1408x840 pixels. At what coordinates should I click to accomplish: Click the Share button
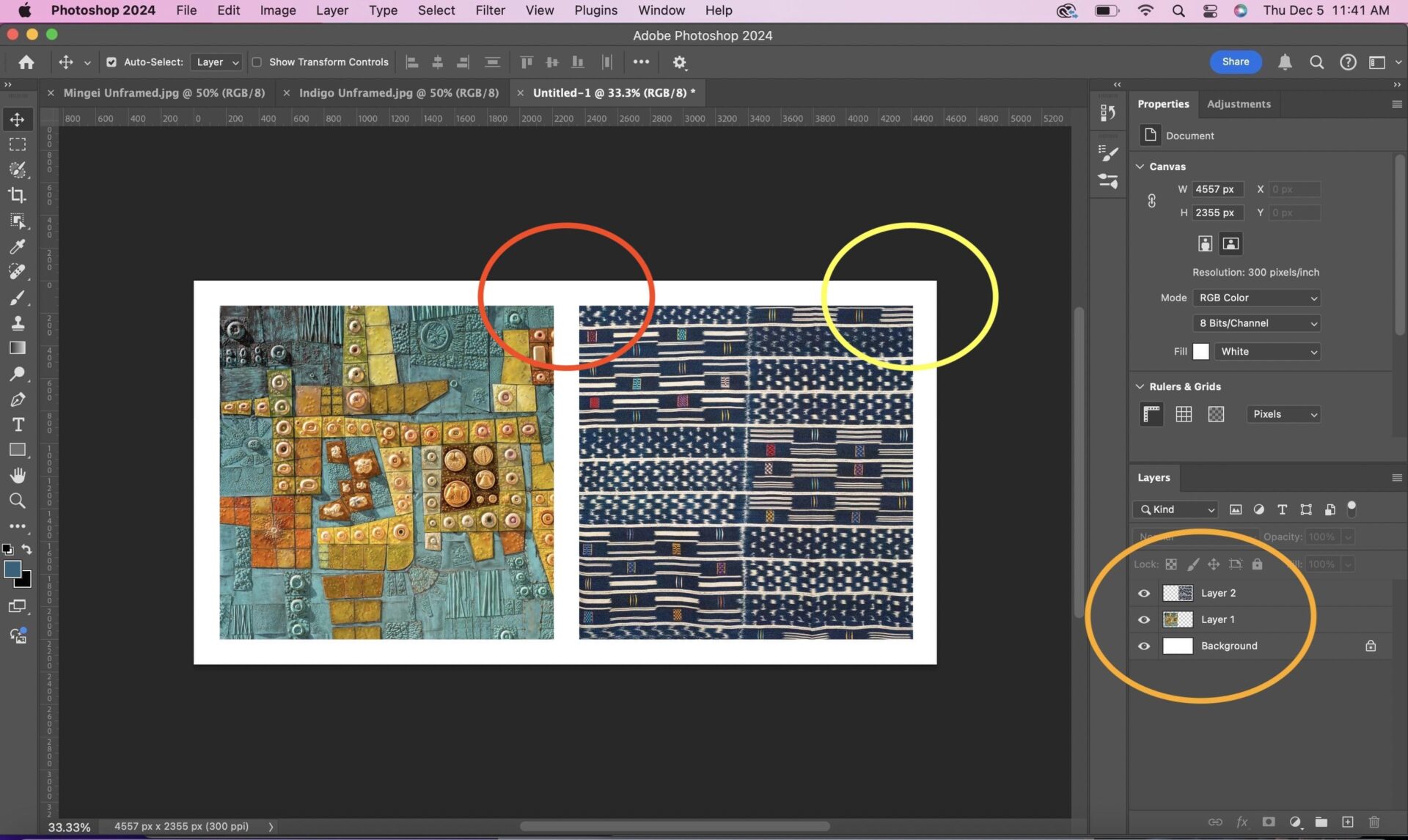coord(1236,62)
